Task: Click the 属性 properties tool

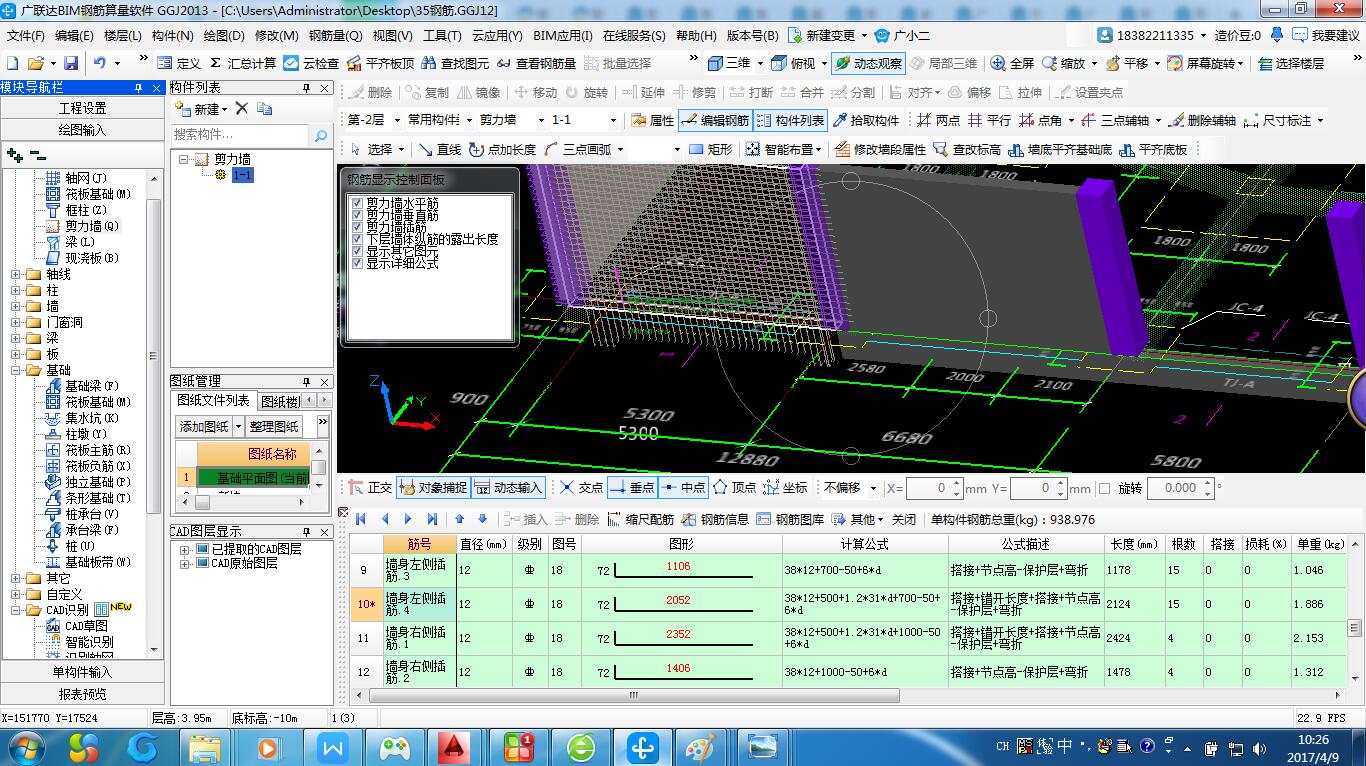Action: coord(653,120)
